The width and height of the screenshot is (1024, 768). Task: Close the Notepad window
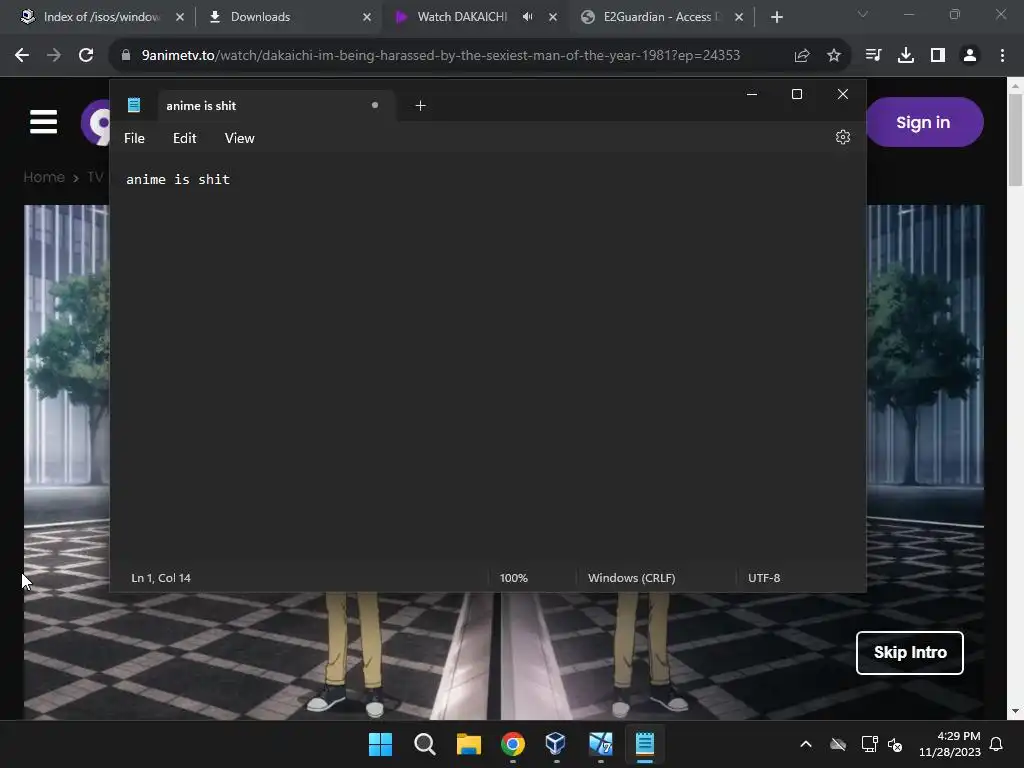[842, 94]
